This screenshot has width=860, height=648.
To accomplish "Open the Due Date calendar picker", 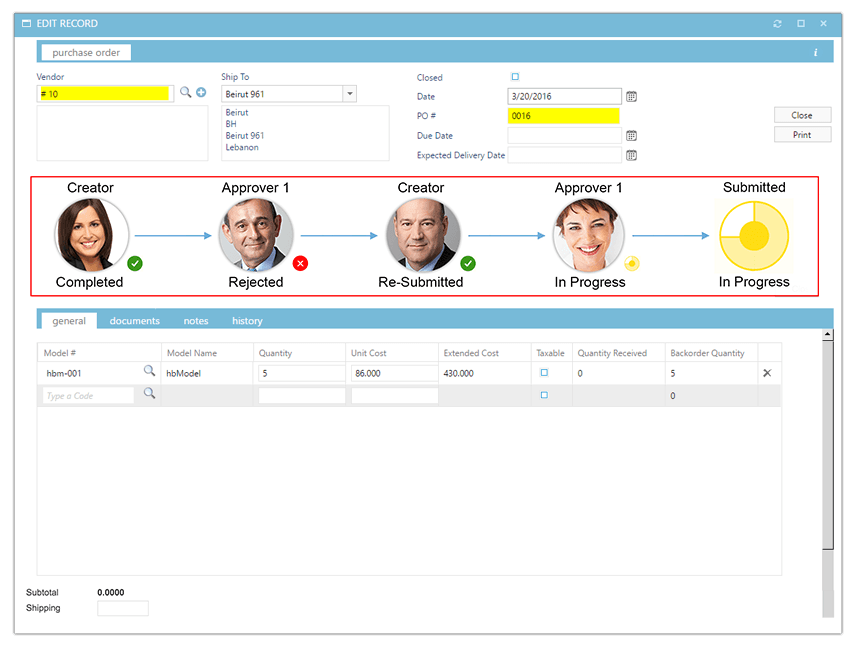I will (x=631, y=135).
